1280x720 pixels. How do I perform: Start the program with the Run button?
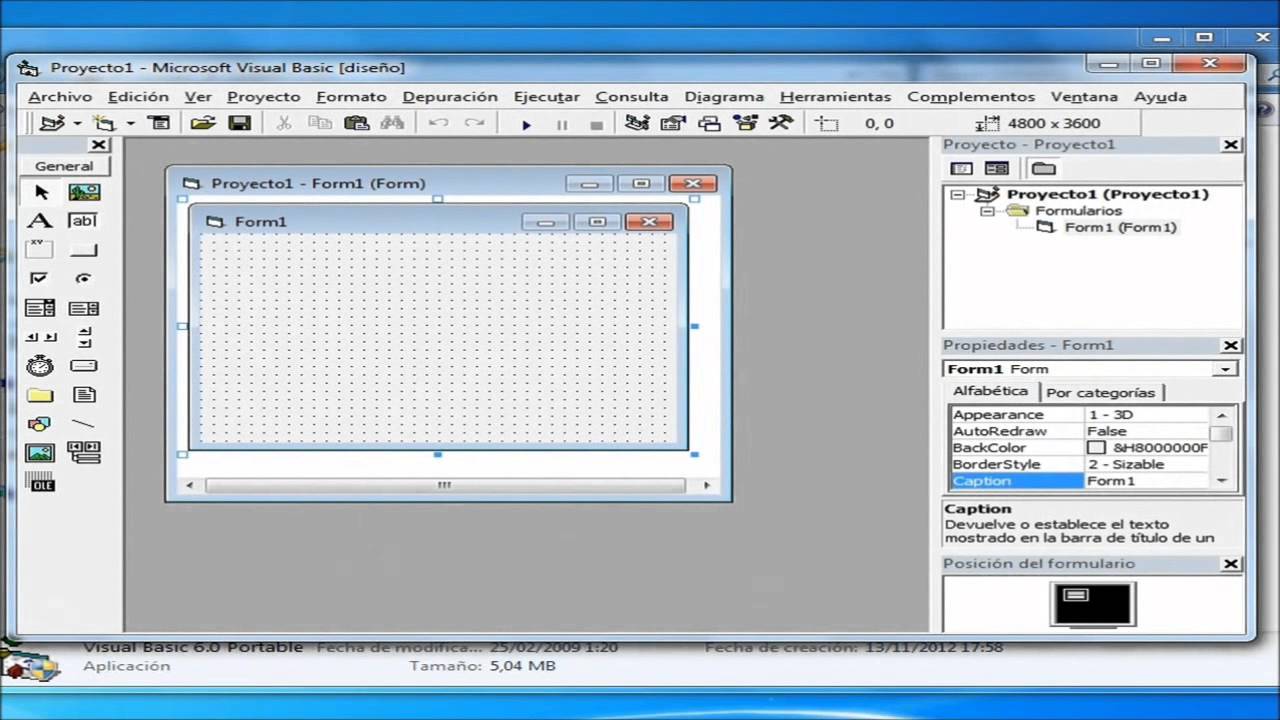coord(526,124)
